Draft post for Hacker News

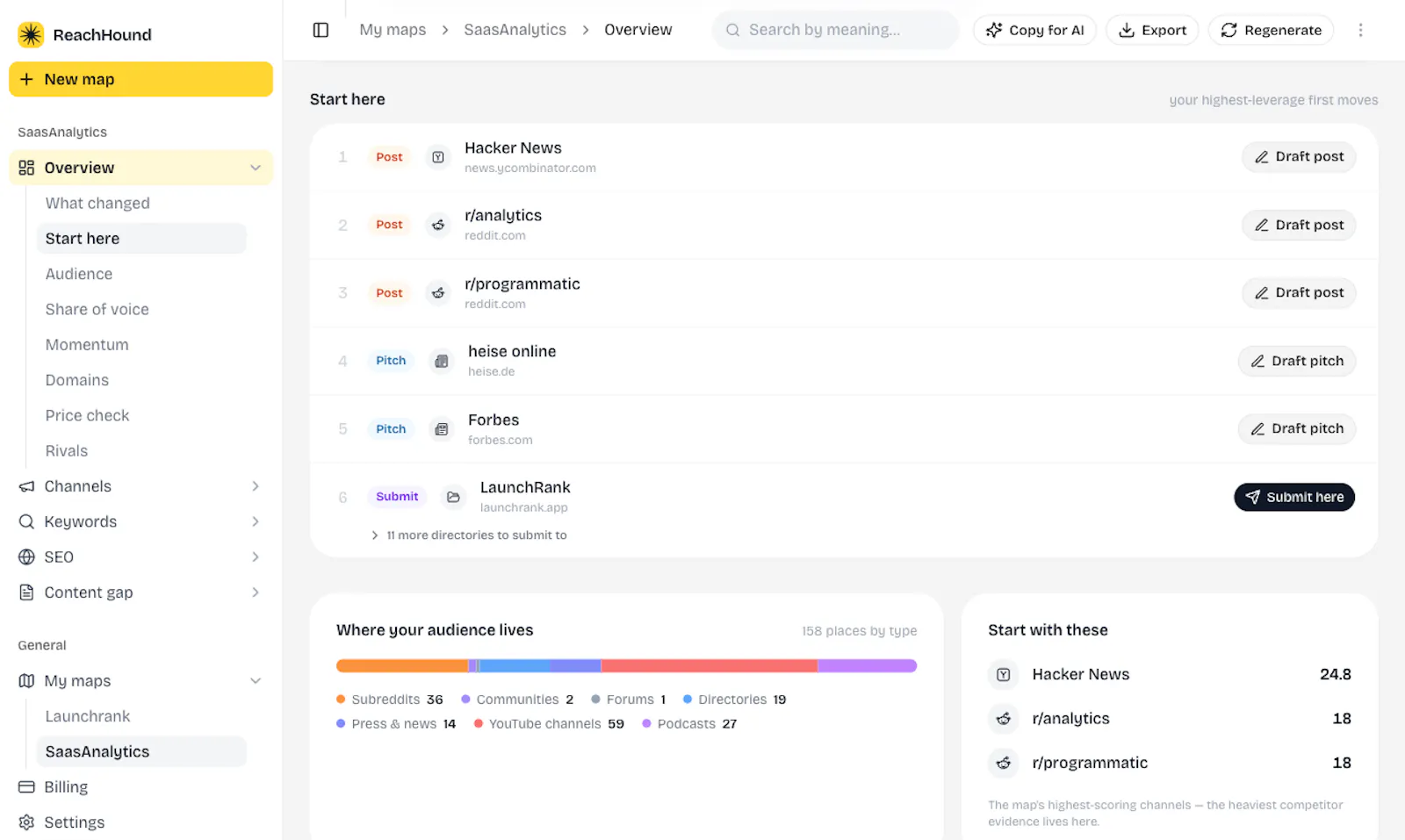1299,157
